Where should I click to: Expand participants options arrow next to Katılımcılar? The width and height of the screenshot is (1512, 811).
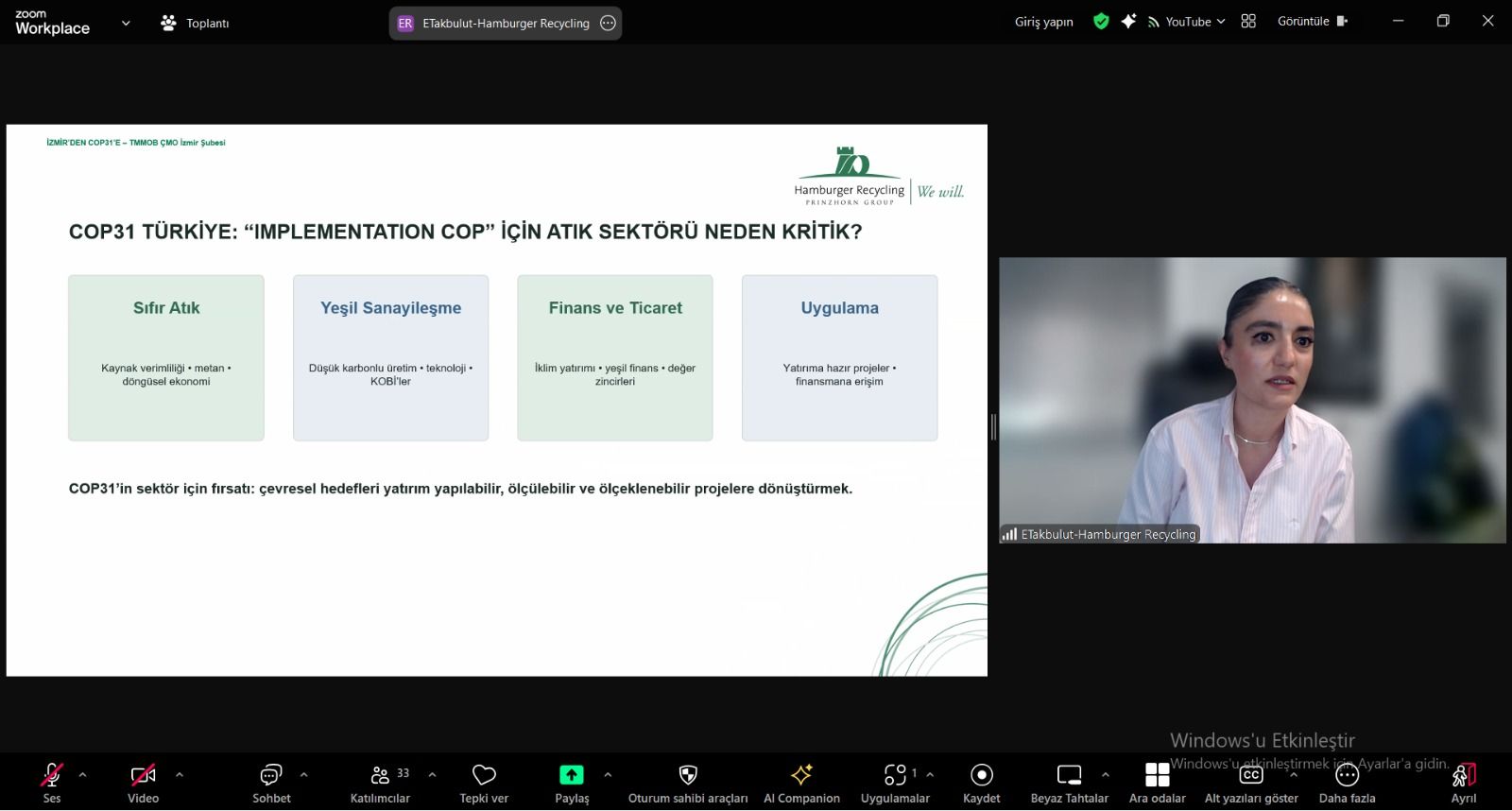(x=432, y=775)
